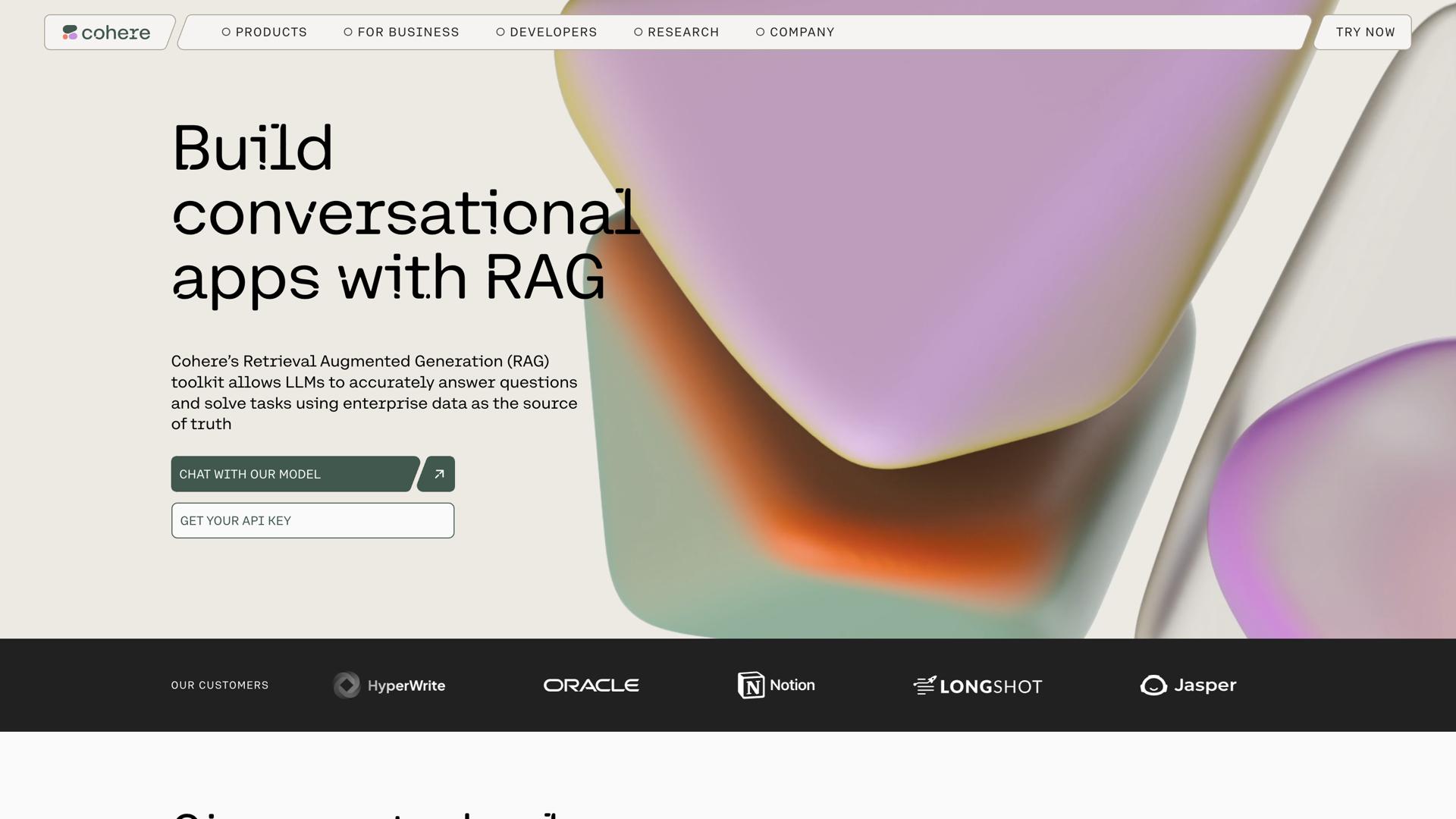This screenshot has width=1456, height=819.
Task: Click the HyperWrite logo icon
Action: coord(347,686)
